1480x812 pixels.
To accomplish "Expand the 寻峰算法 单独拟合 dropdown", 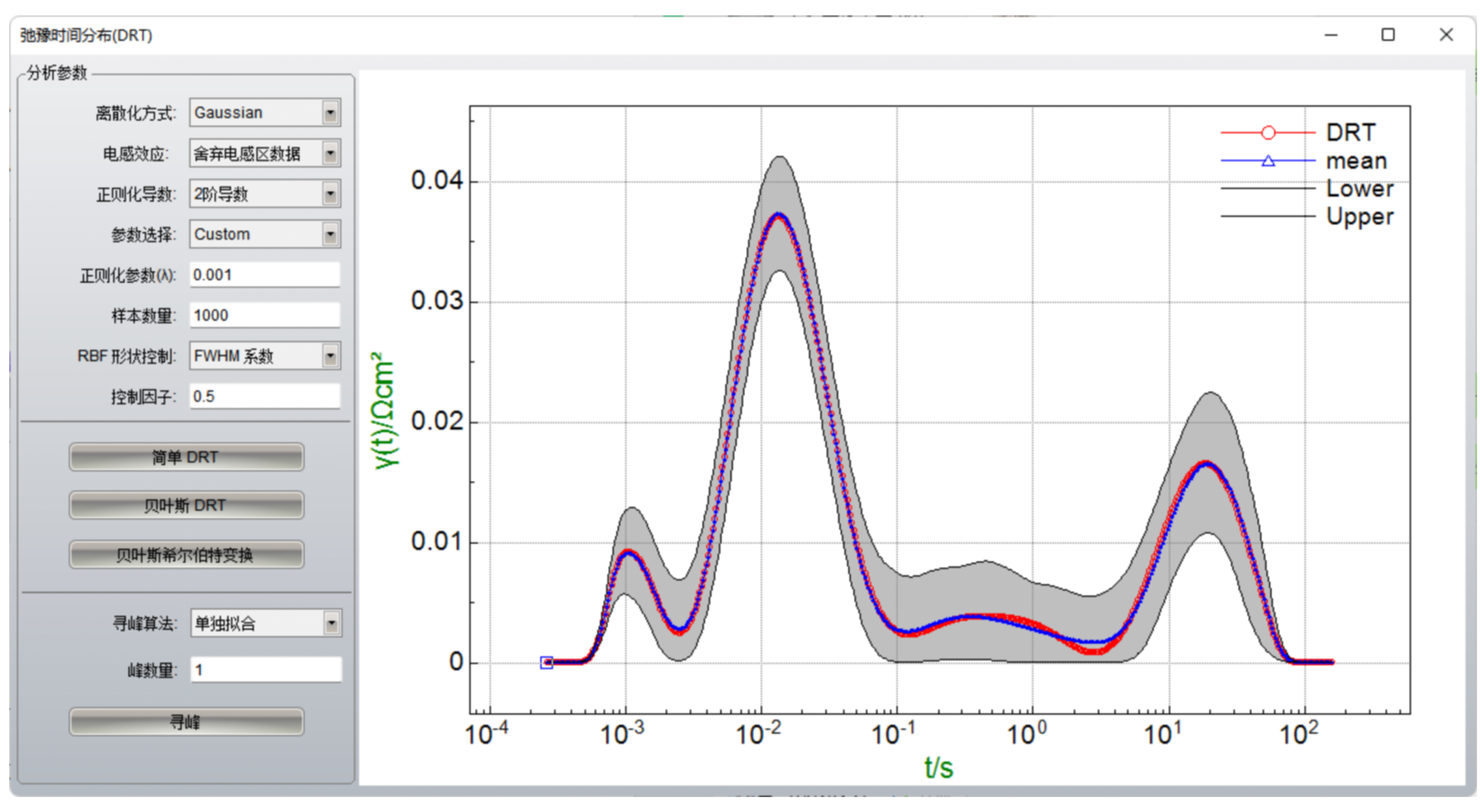I will click(331, 624).
